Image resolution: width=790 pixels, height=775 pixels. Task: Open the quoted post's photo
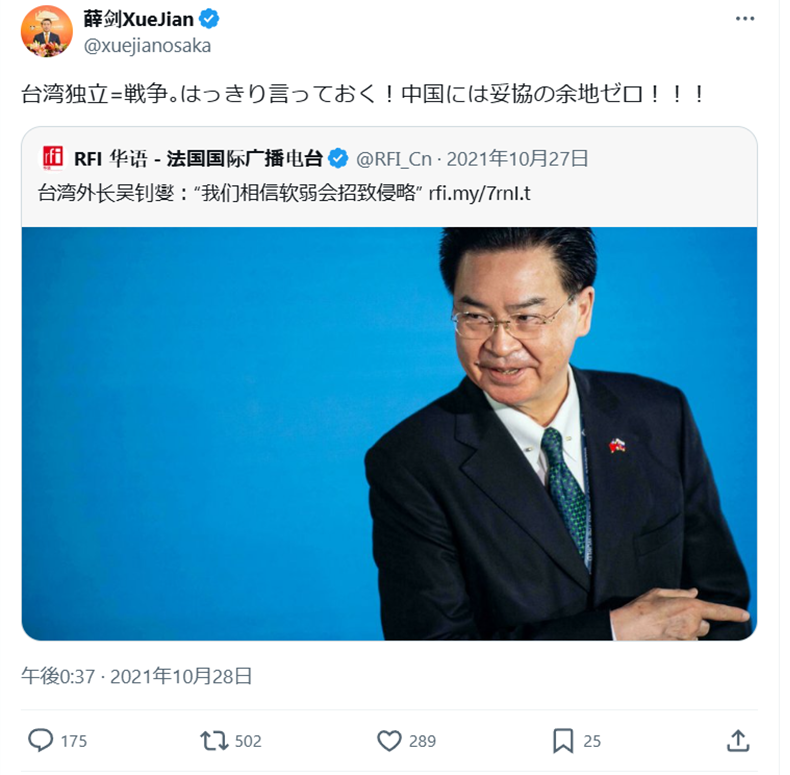tap(389, 433)
